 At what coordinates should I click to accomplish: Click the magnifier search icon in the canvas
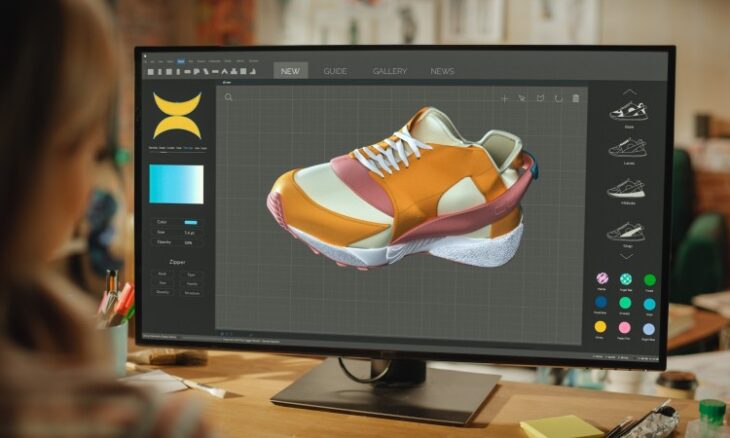[x=228, y=97]
